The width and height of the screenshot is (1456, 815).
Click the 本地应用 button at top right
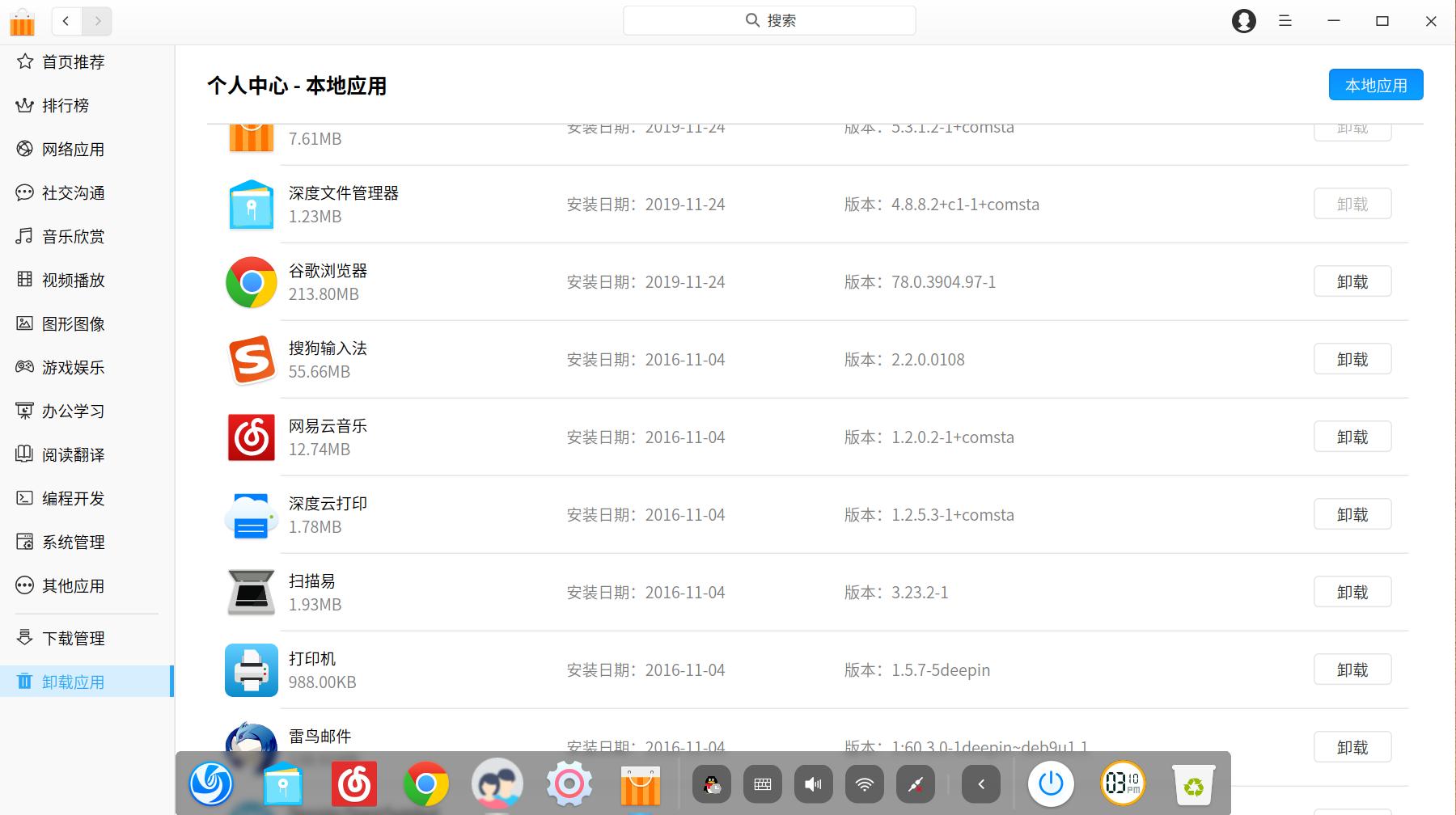click(x=1375, y=84)
